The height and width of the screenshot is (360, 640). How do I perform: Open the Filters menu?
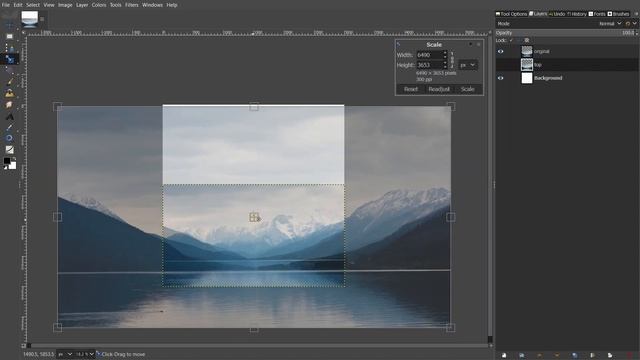[x=132, y=5]
